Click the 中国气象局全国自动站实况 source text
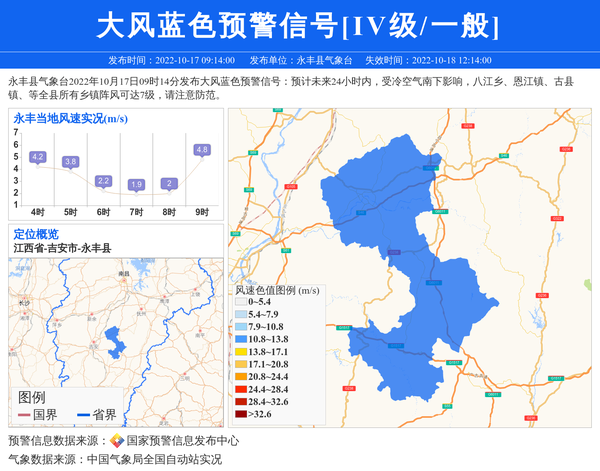Image resolution: width=600 pixels, height=471 pixels. tap(154, 460)
